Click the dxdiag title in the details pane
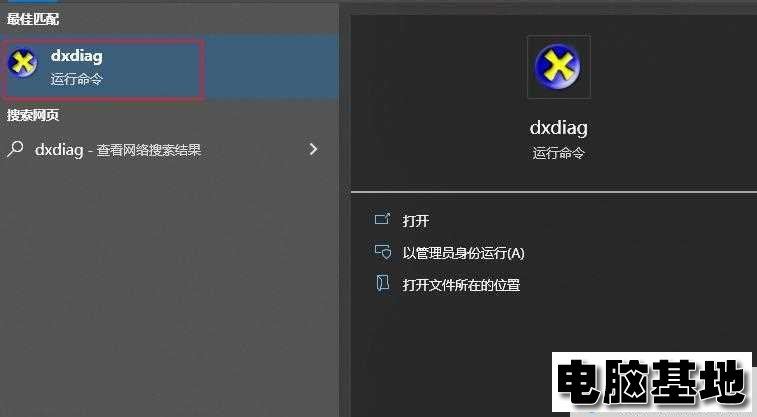This screenshot has height=417, width=757. point(559,128)
